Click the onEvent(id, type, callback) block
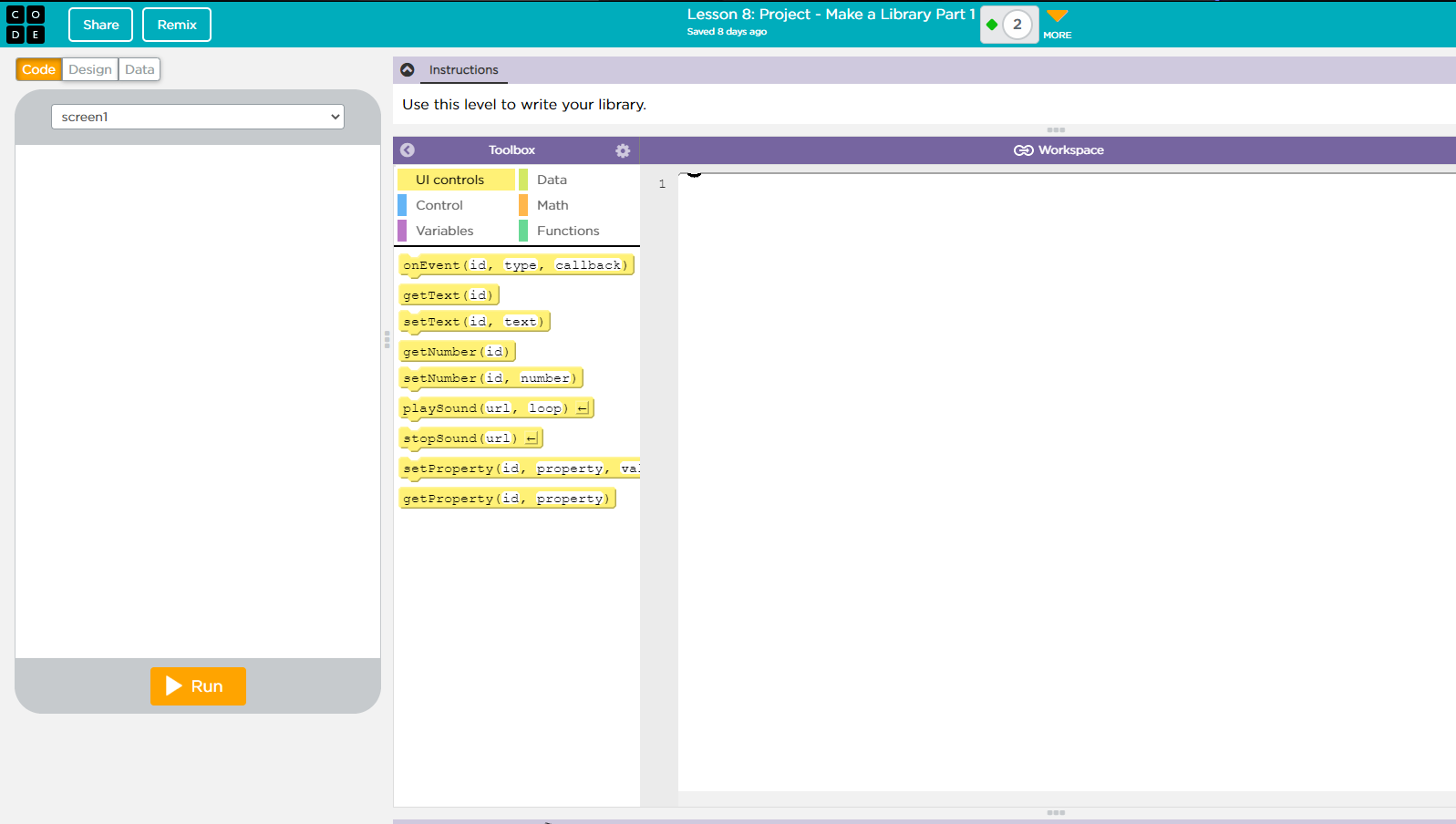 click(x=516, y=265)
